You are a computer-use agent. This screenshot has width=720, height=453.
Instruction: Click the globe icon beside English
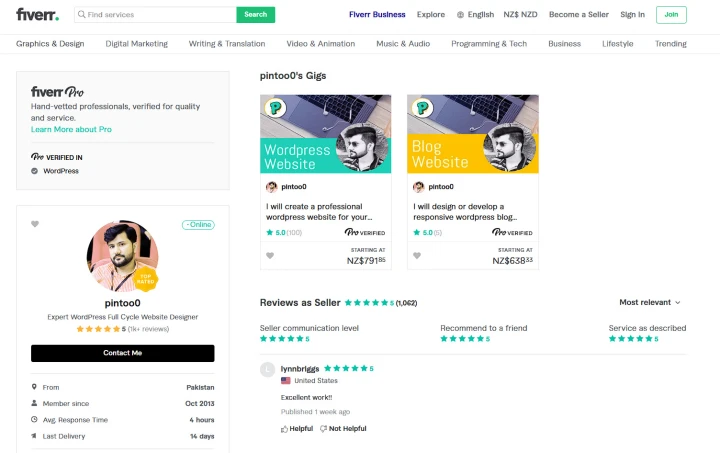pyautogui.click(x=460, y=15)
